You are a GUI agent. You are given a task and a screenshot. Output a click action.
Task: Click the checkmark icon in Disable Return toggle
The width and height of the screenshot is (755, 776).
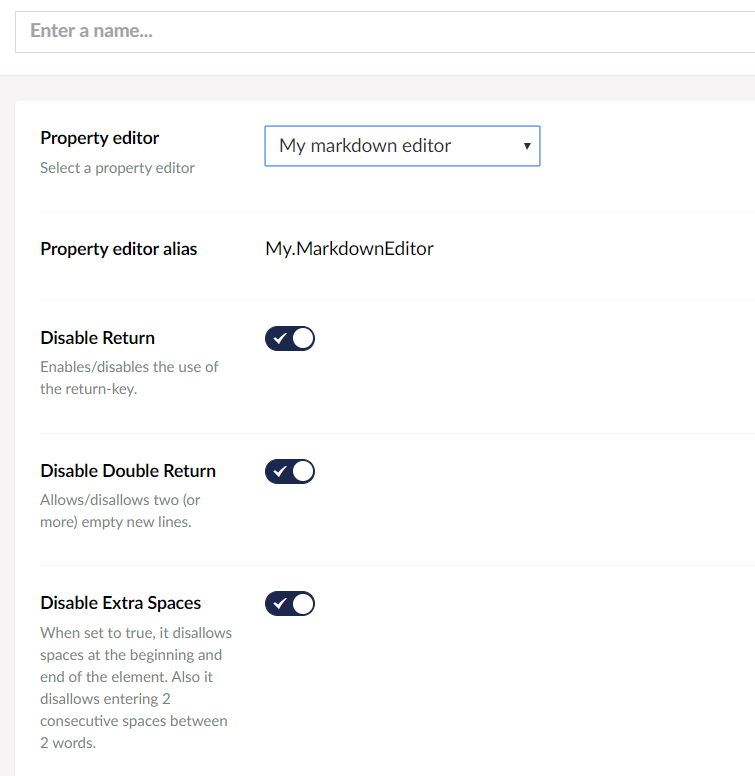tap(280, 338)
